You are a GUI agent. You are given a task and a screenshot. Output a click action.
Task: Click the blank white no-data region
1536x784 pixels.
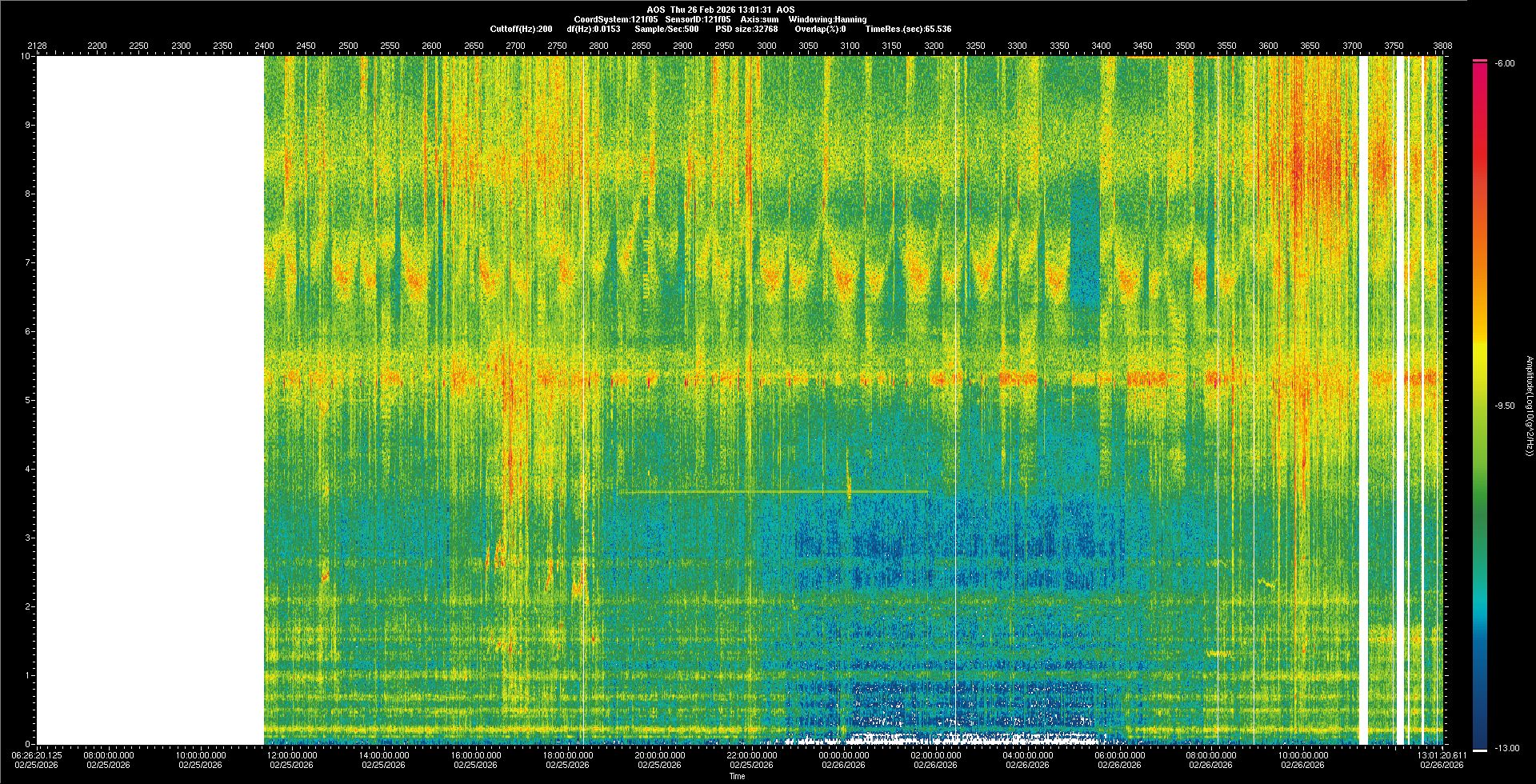coord(150,400)
